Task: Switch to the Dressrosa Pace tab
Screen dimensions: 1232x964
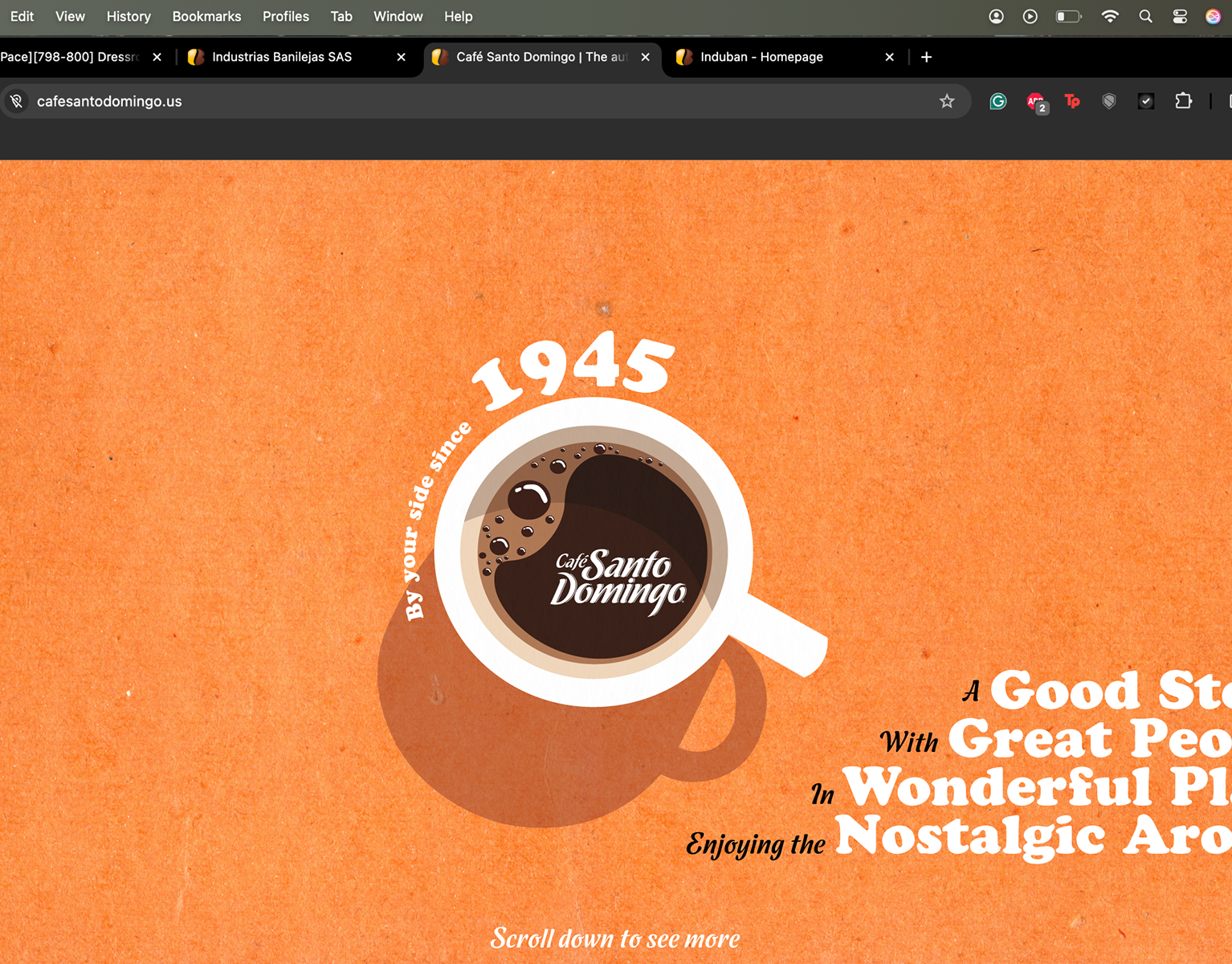Action: tap(80, 57)
